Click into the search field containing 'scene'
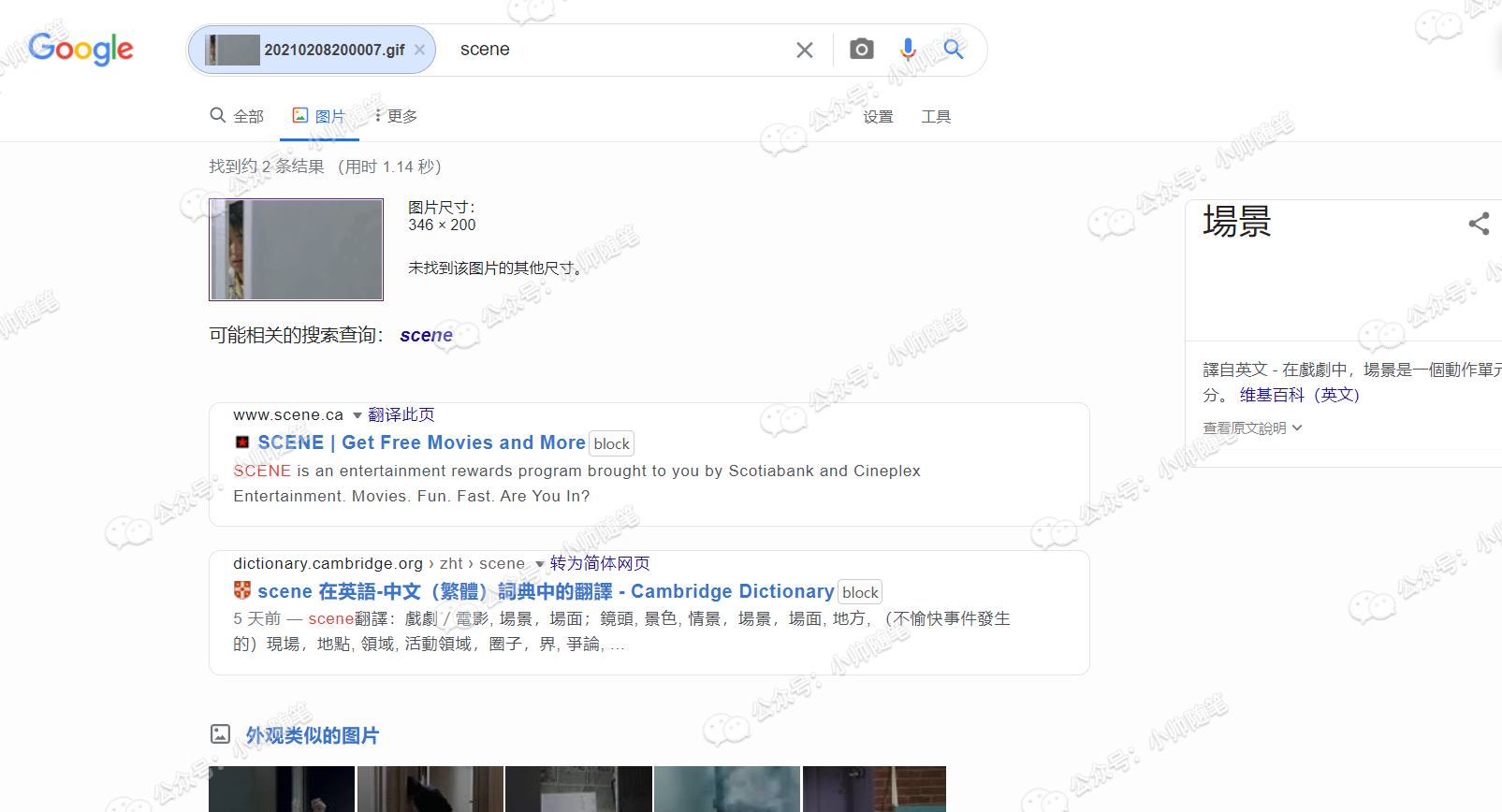Screen dimensions: 1502x812 point(618,50)
